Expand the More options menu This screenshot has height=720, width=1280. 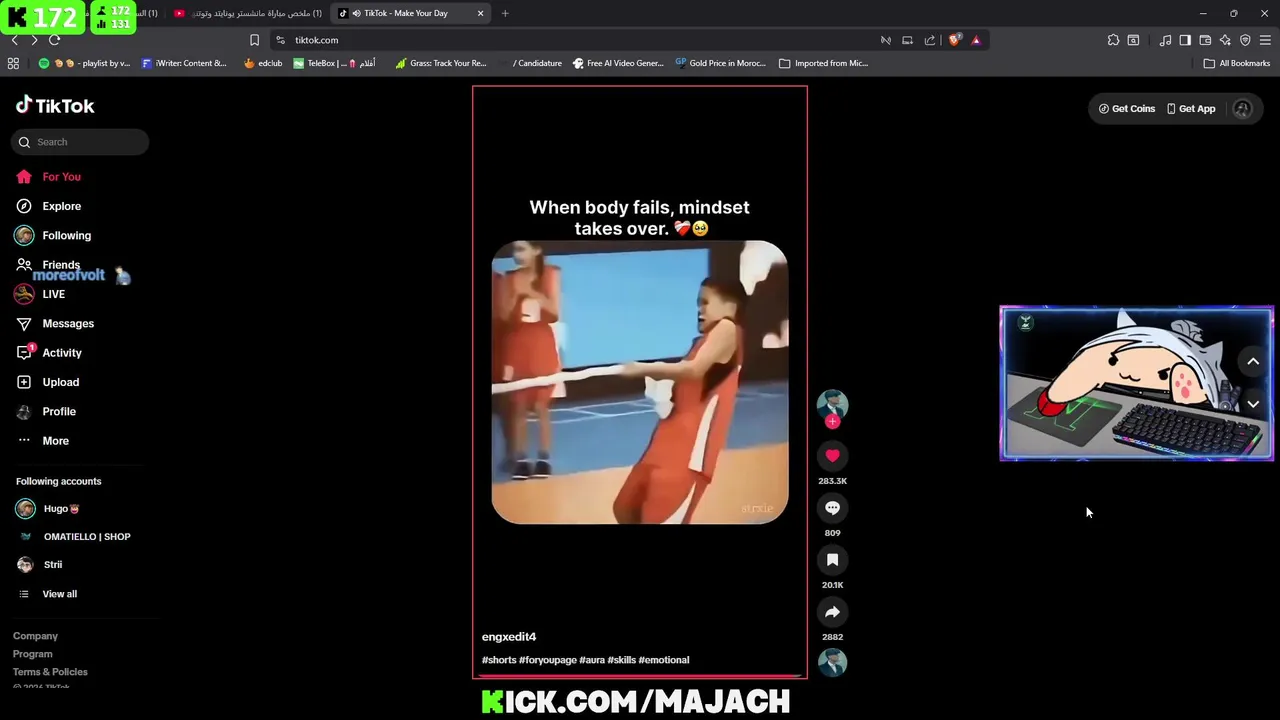pyautogui.click(x=42, y=441)
